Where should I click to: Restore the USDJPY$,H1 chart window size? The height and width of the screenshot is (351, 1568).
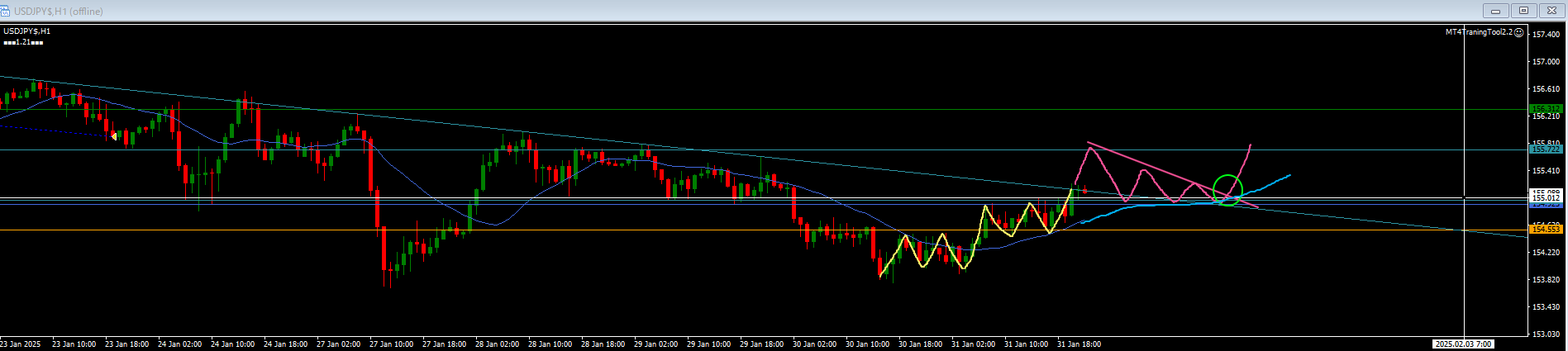pos(1524,11)
